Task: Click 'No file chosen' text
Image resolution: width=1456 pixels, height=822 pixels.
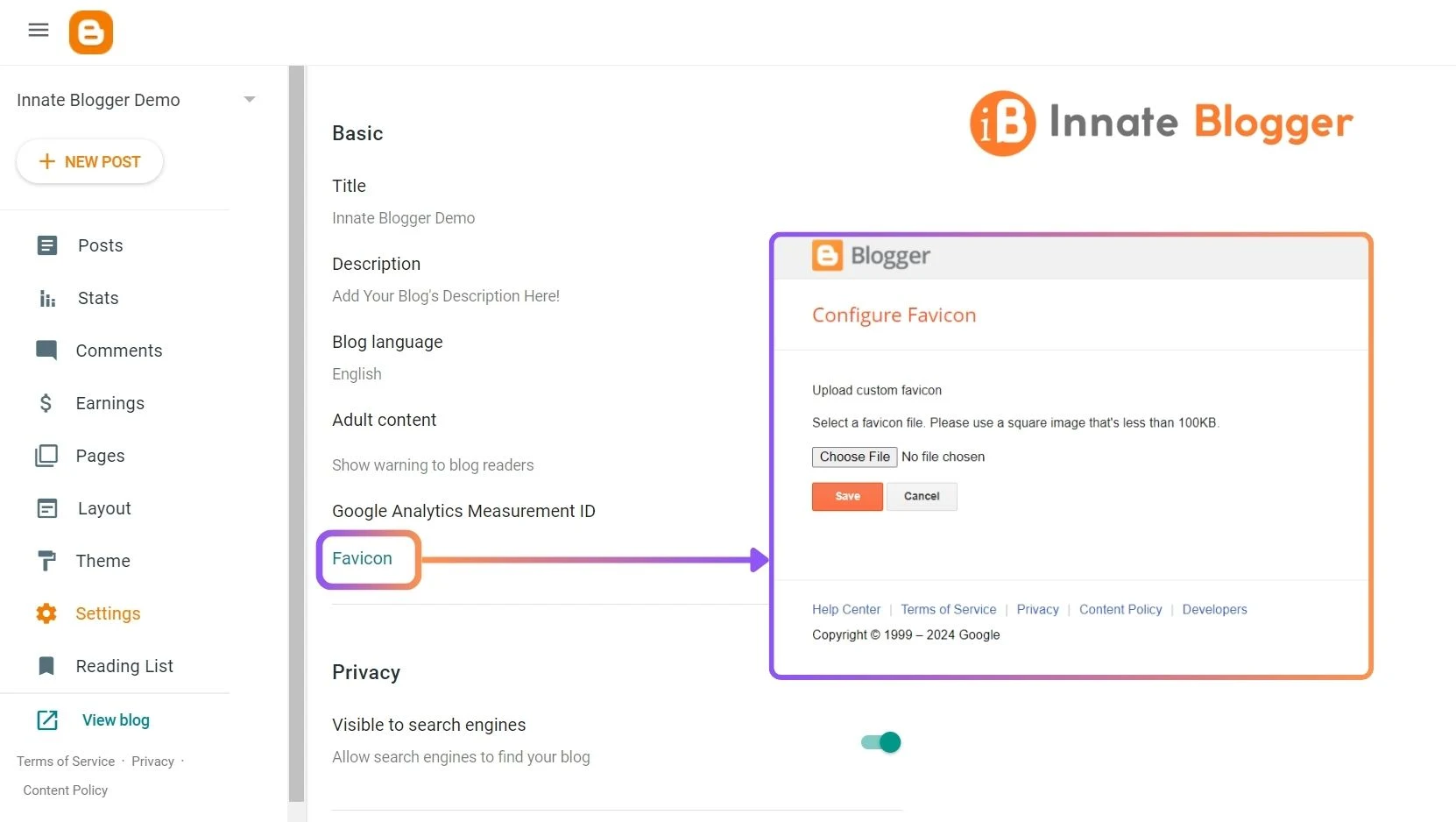Action: [943, 457]
